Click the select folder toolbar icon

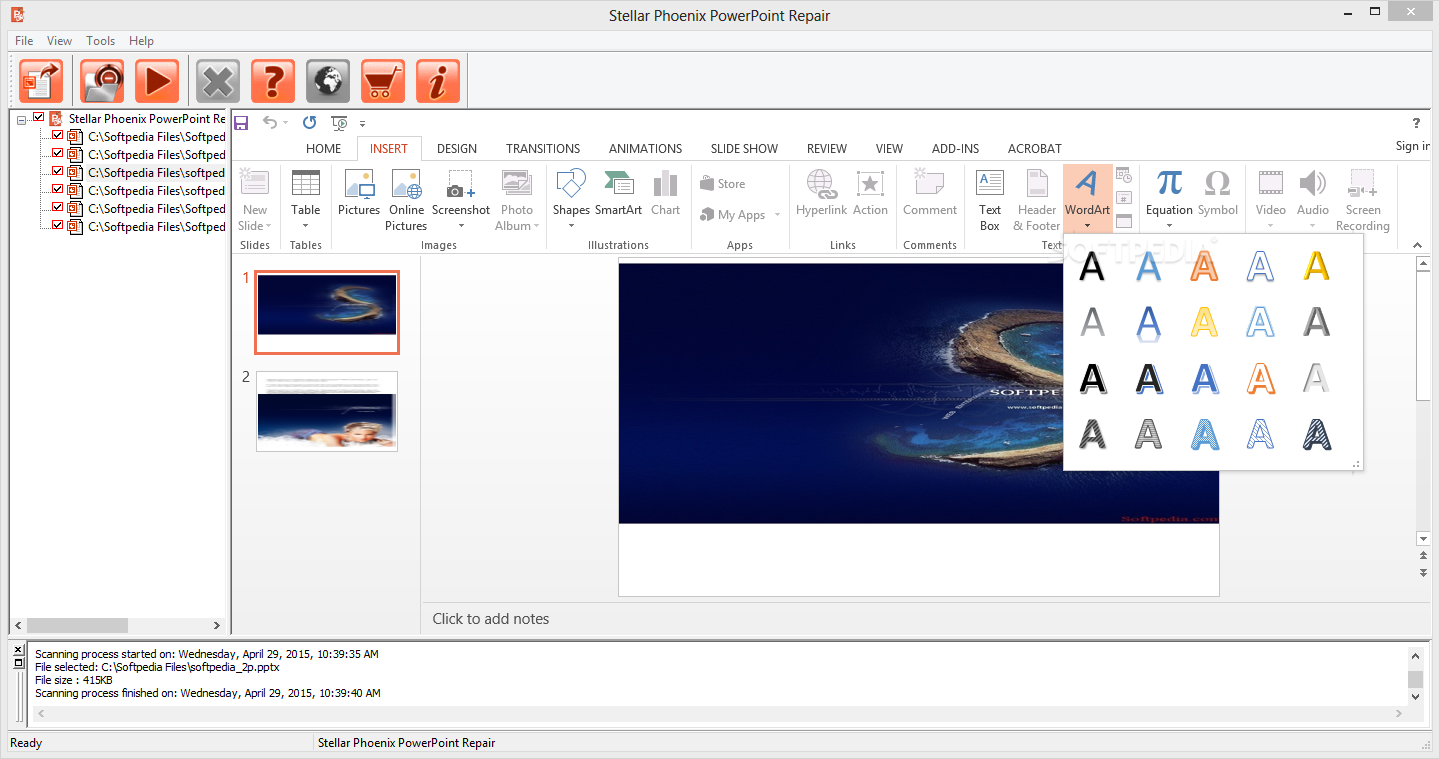pyautogui.click(x=102, y=81)
